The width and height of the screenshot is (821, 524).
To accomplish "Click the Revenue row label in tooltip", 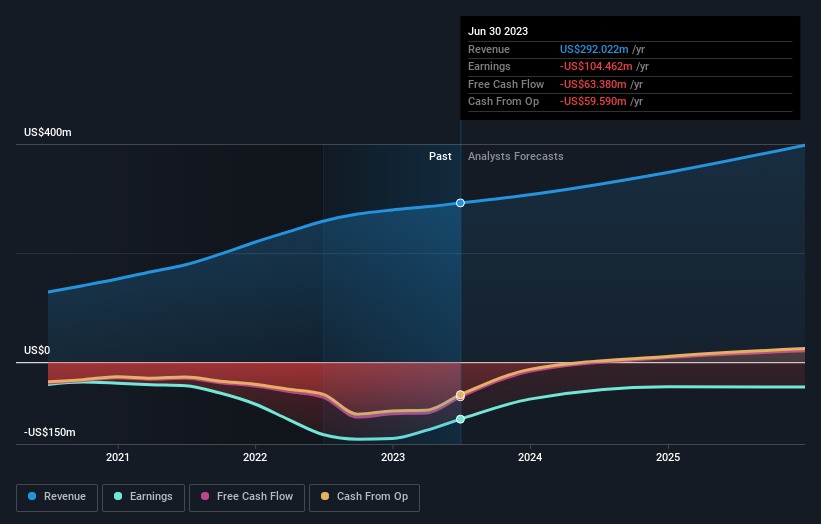I will [489, 49].
